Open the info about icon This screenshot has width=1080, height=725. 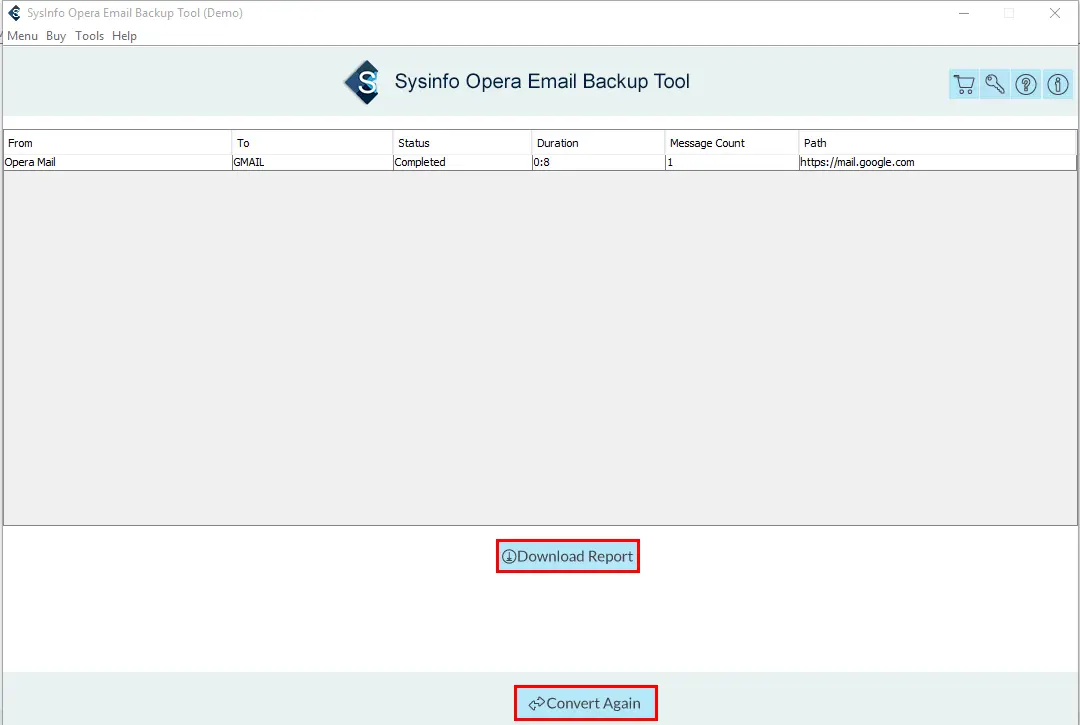(x=1057, y=85)
